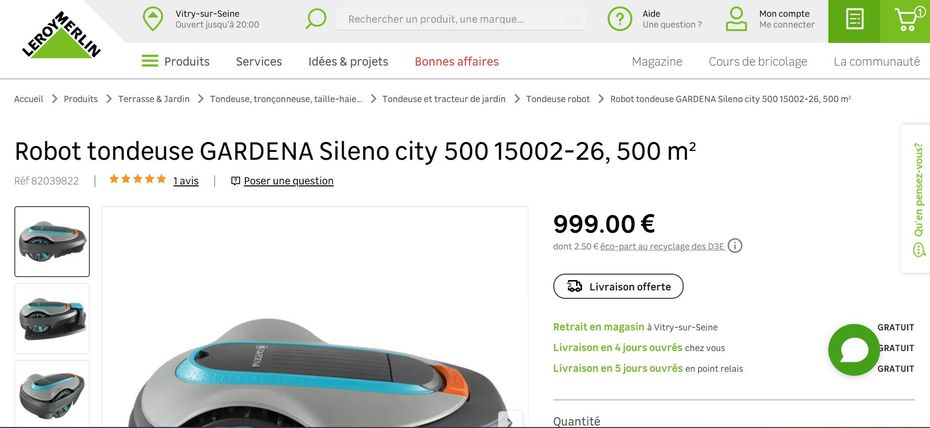Click the Livraison offerte button
Viewport: 930px width, 428px height.
[618, 286]
